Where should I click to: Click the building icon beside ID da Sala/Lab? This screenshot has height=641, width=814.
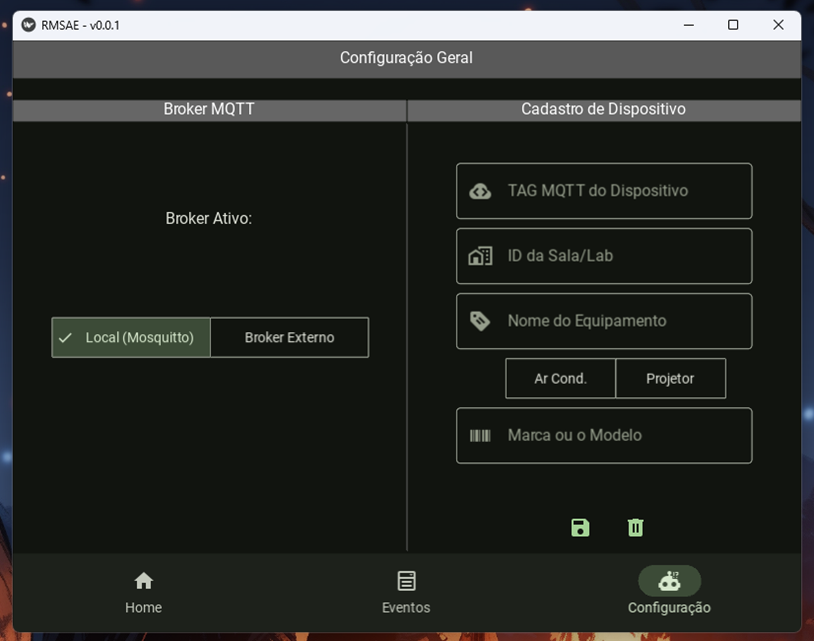(480, 256)
